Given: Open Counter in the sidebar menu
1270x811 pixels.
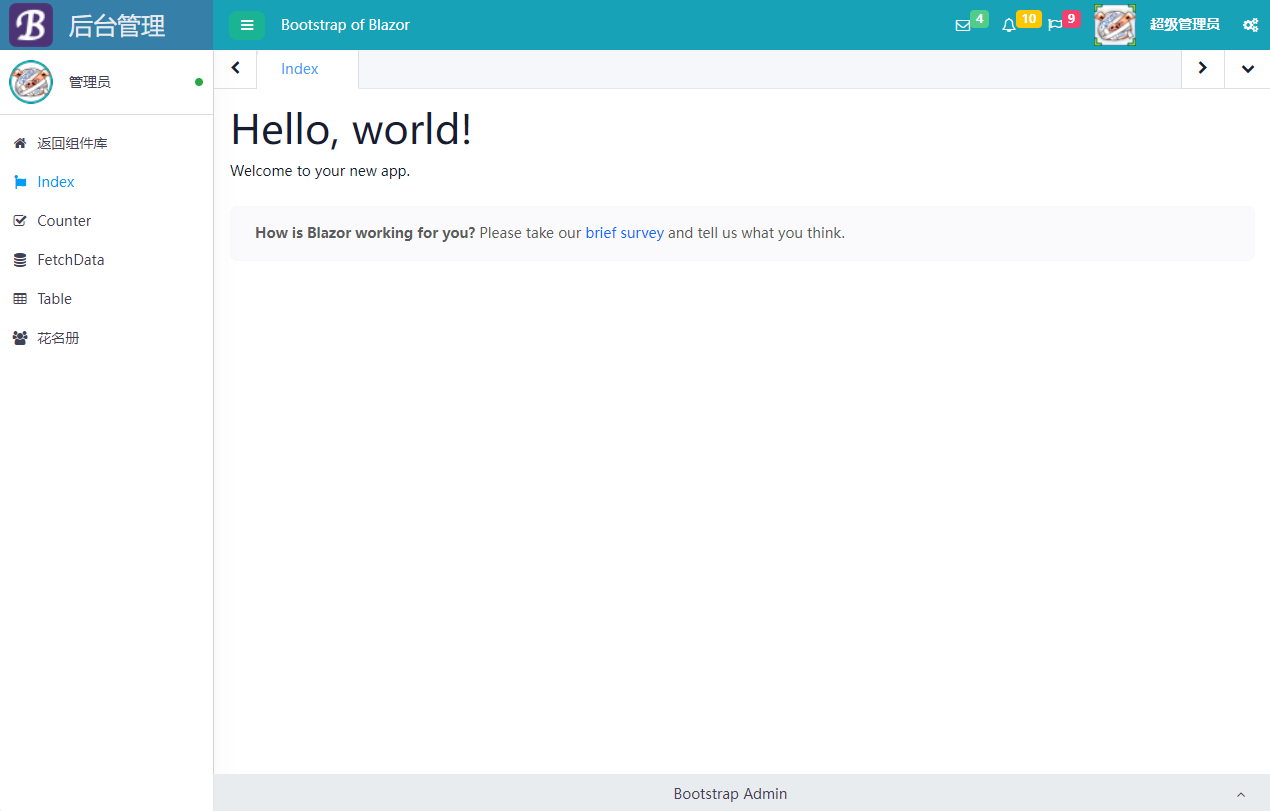Looking at the screenshot, I should (64, 221).
